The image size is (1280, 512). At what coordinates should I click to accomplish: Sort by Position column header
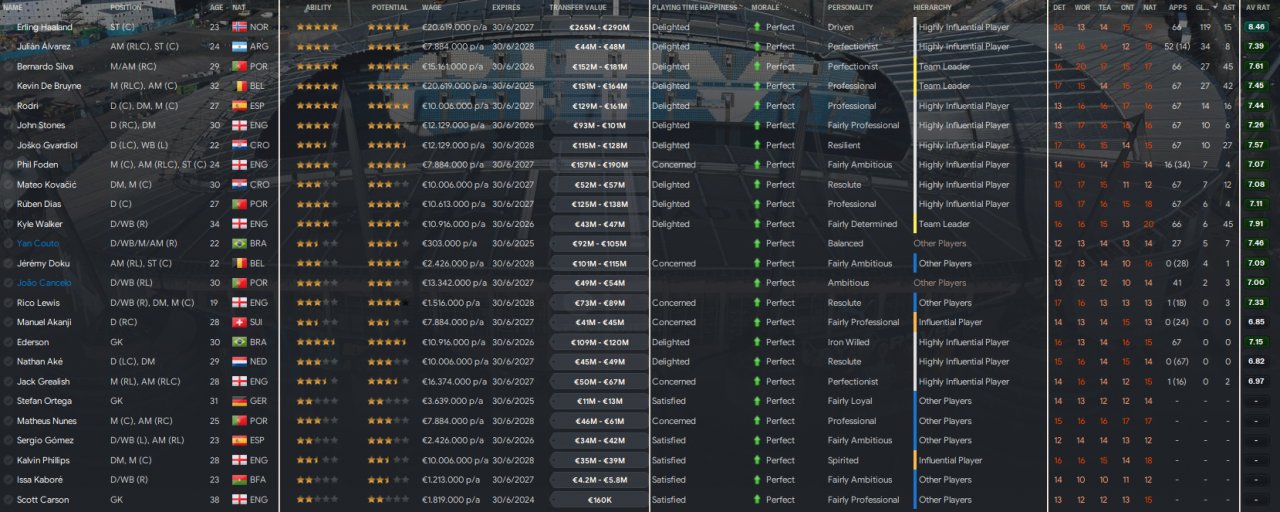(x=127, y=7)
